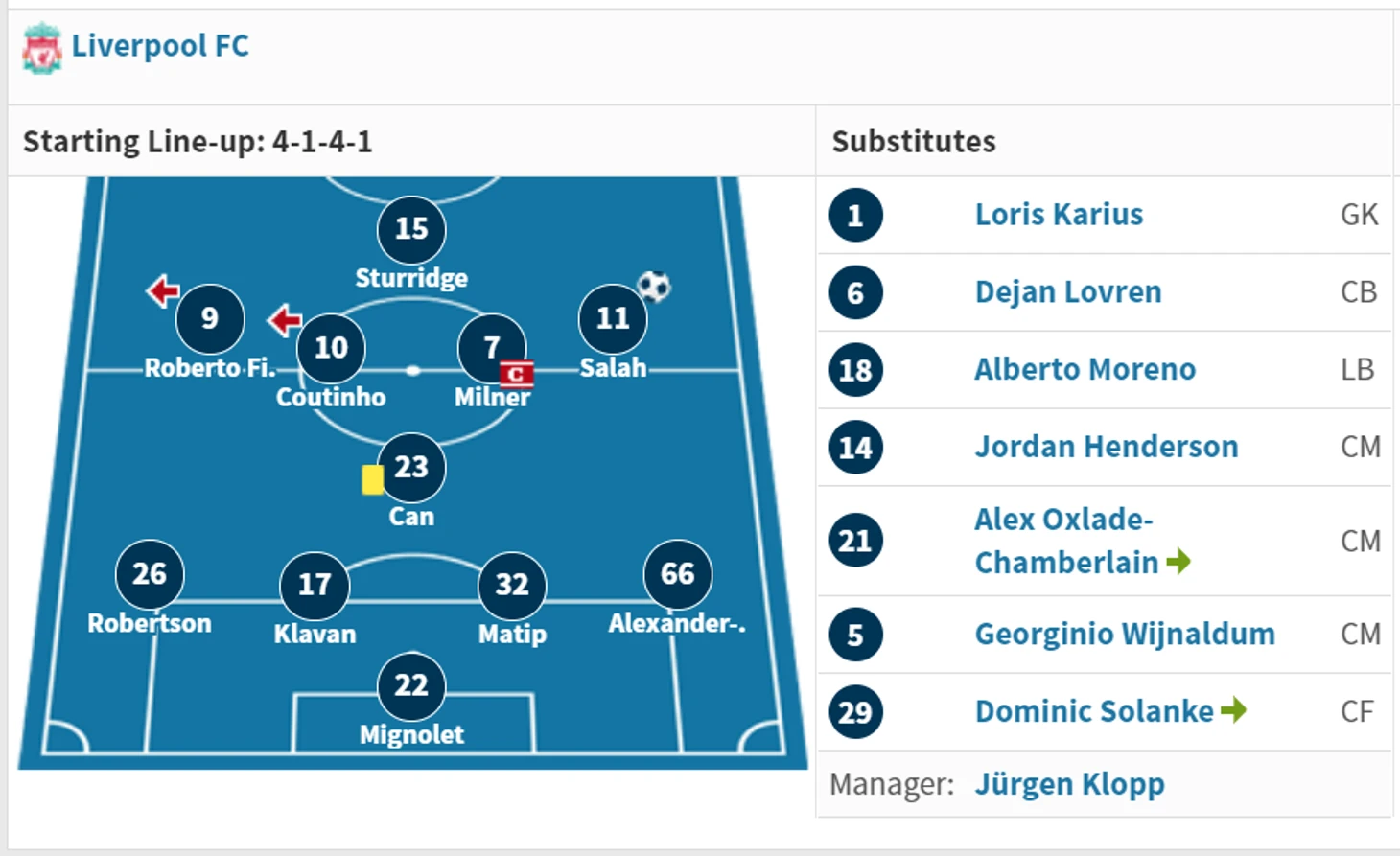
Task: Select number 26 Robertson's marker on the pitch
Action: (150, 574)
